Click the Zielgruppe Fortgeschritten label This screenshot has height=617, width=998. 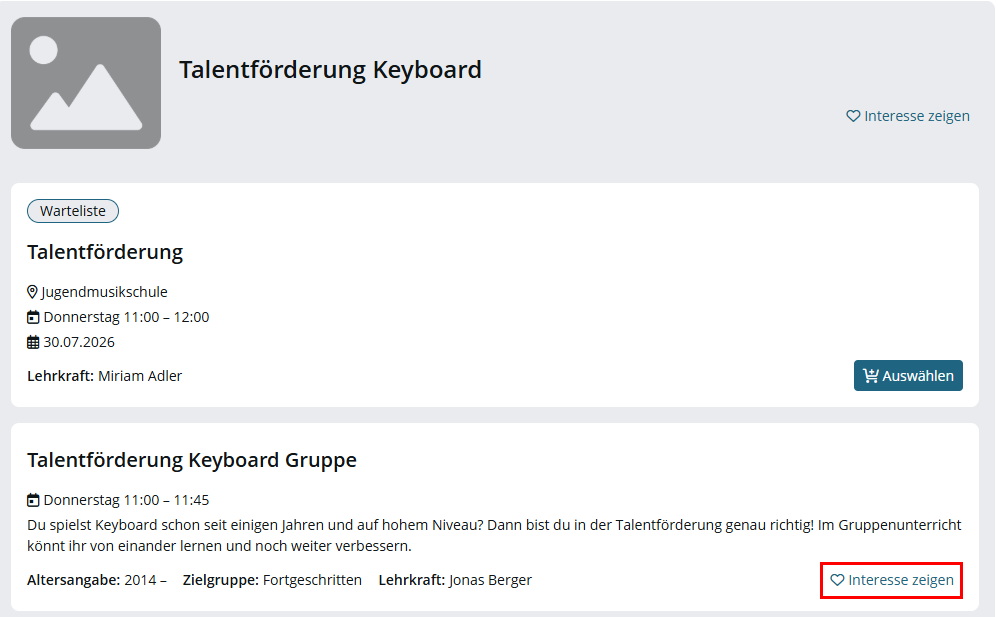(272, 580)
